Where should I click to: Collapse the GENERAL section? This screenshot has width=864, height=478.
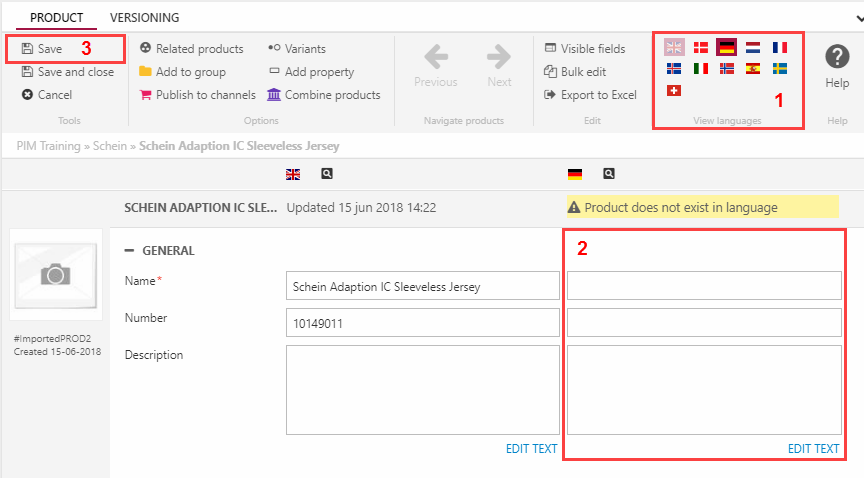click(130, 251)
